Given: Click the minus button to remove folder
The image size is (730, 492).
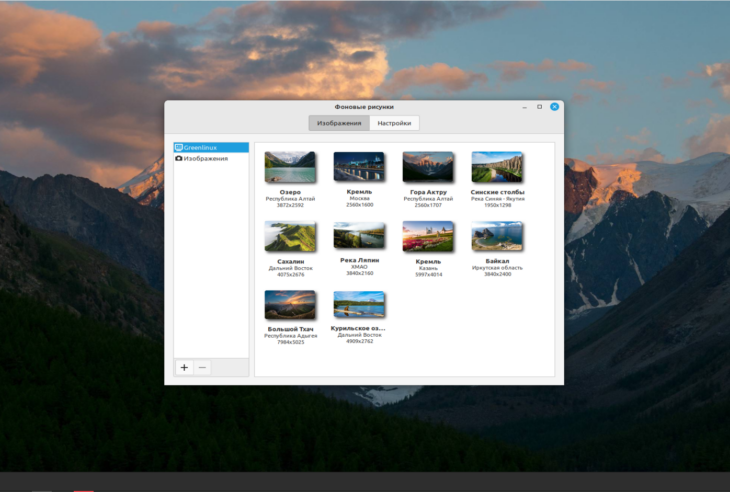Looking at the screenshot, I should (x=202, y=368).
